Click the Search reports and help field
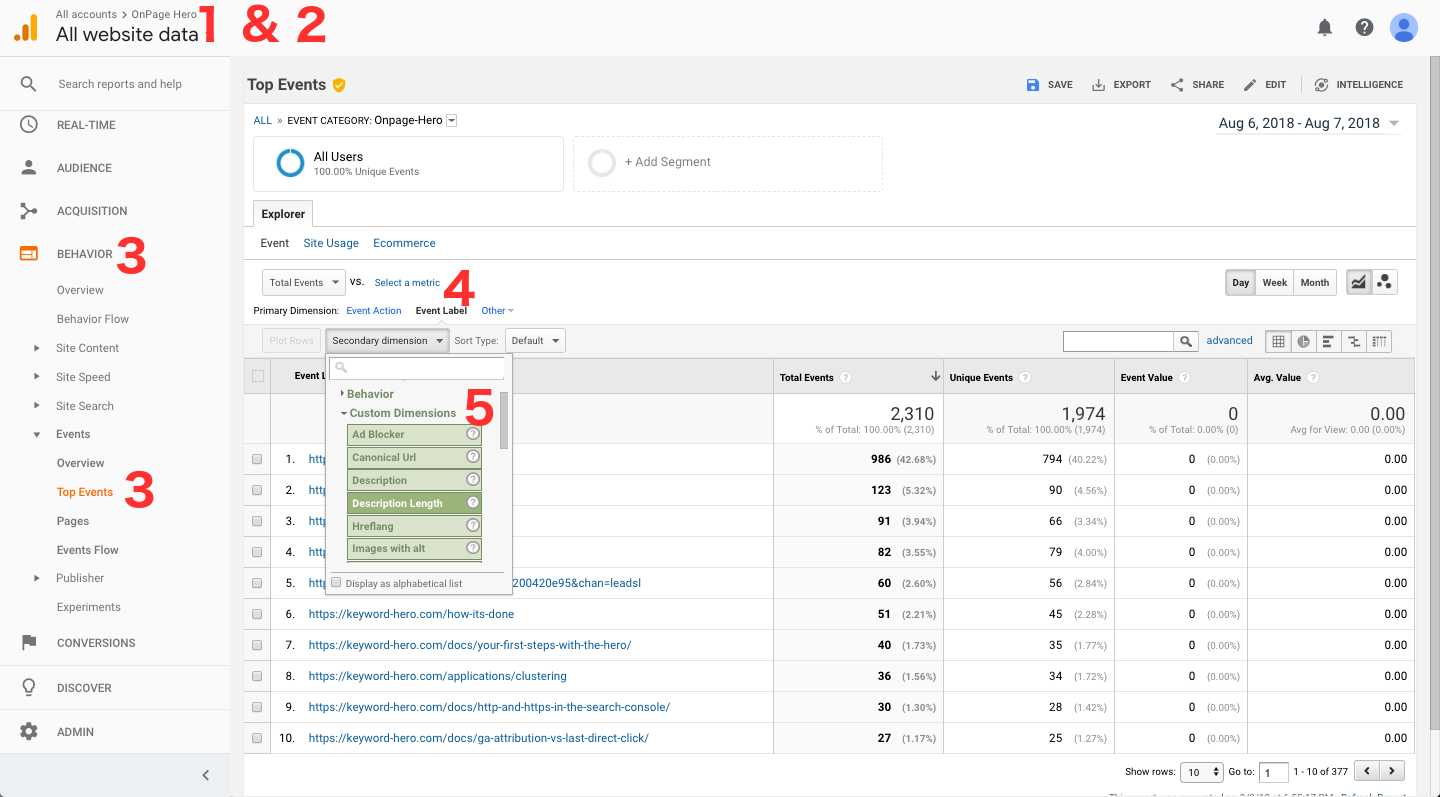Viewport: 1440px width, 797px height. [x=120, y=84]
